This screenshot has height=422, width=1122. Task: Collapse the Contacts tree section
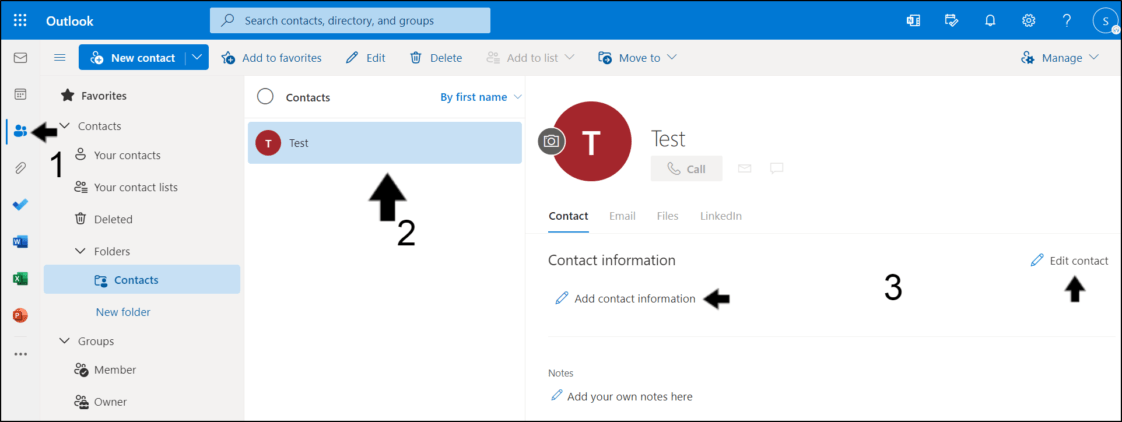click(x=64, y=126)
